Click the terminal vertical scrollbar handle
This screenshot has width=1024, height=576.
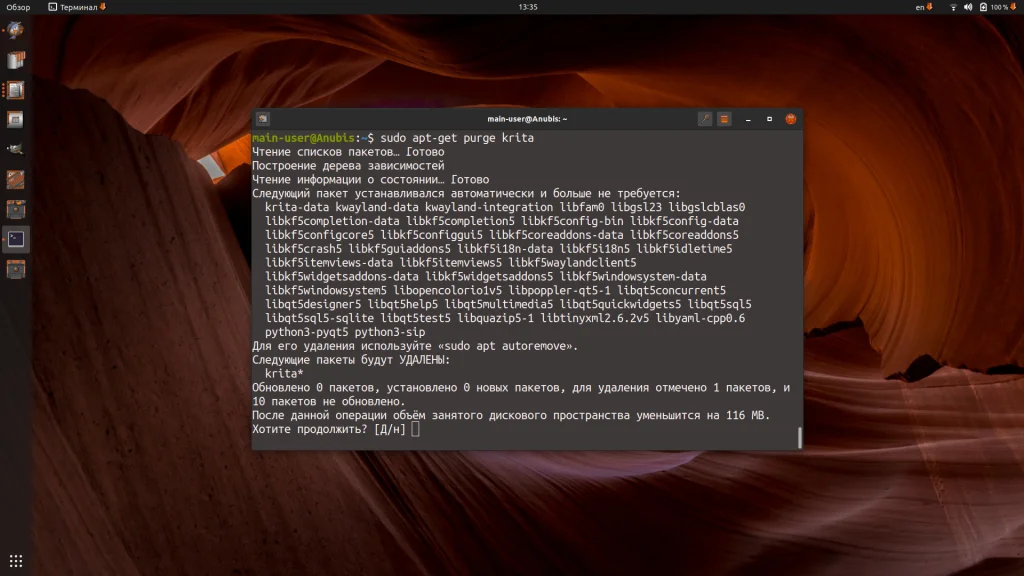click(x=800, y=437)
